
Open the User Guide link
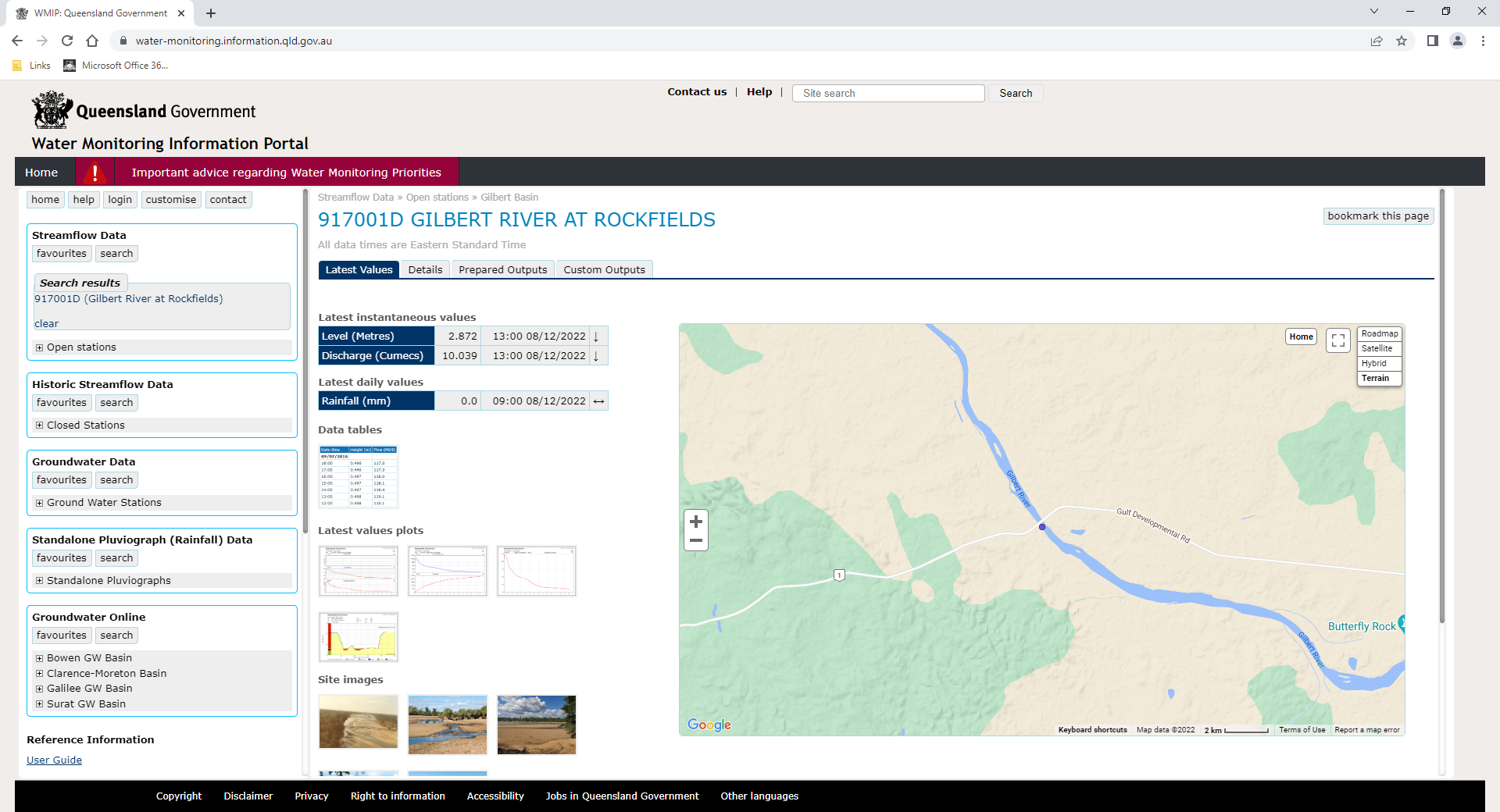click(x=54, y=760)
